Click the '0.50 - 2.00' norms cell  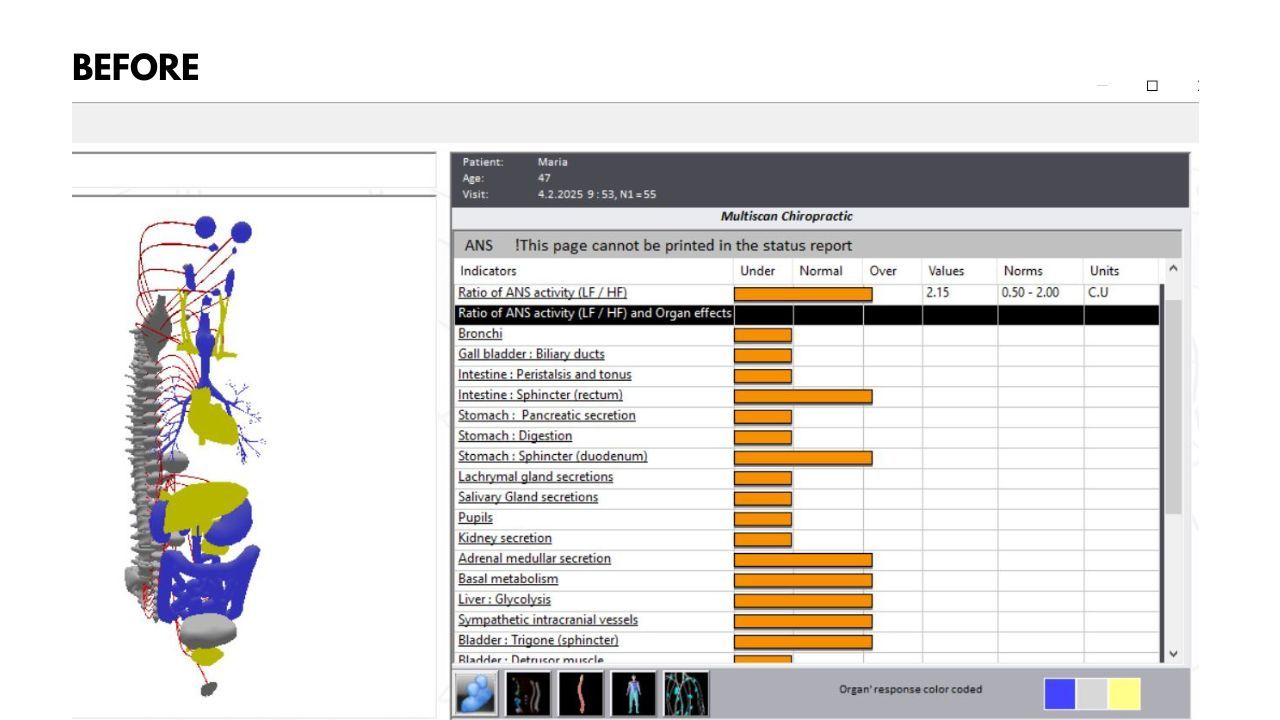1030,293
